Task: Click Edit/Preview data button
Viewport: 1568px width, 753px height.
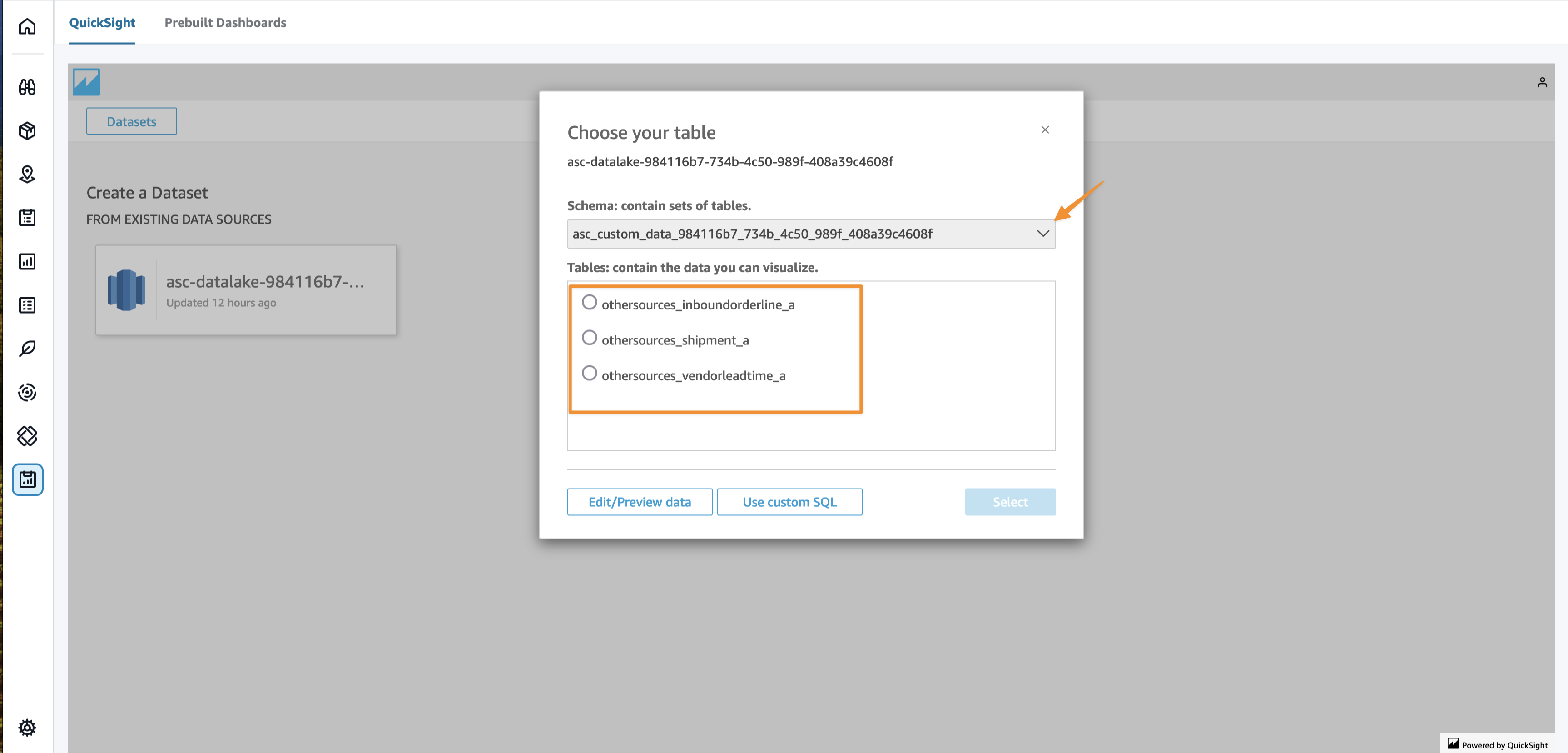Action: [639, 502]
